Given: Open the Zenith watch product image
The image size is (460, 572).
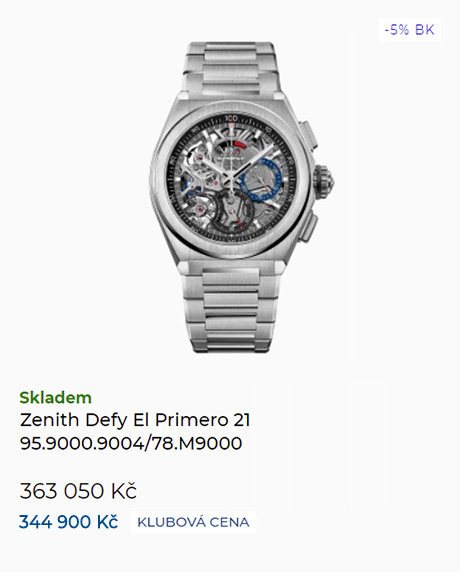Looking at the screenshot, I should click(x=242, y=197).
